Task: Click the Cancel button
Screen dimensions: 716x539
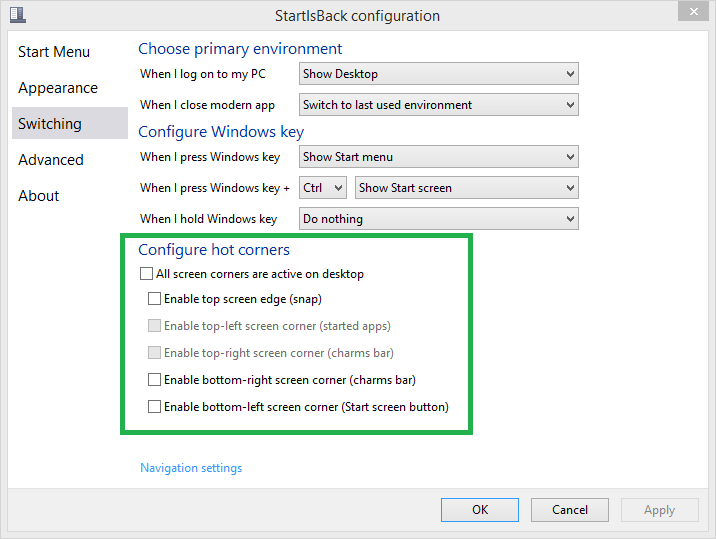Action: click(x=569, y=510)
